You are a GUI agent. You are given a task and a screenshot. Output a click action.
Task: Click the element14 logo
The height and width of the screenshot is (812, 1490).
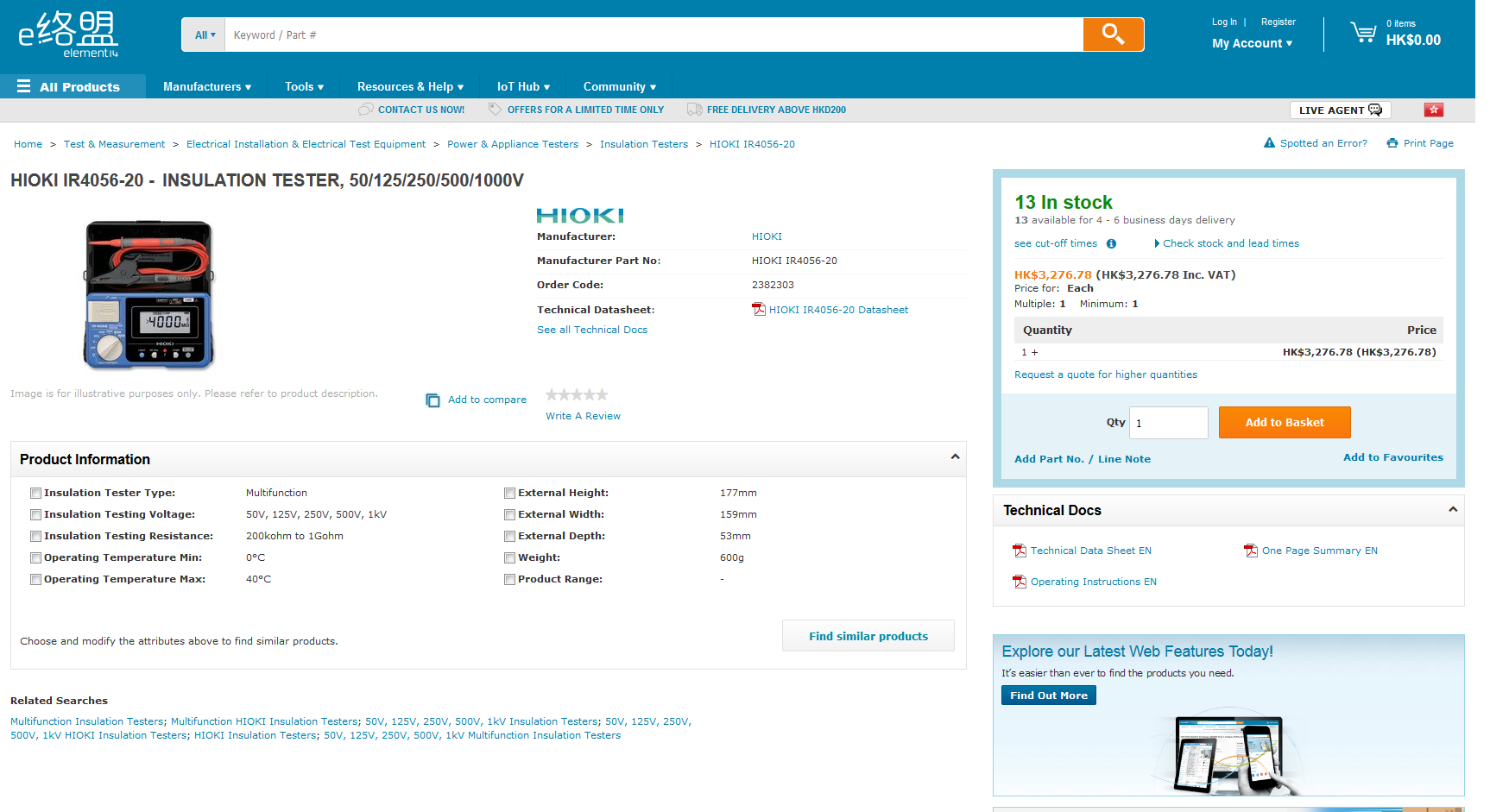[68, 35]
